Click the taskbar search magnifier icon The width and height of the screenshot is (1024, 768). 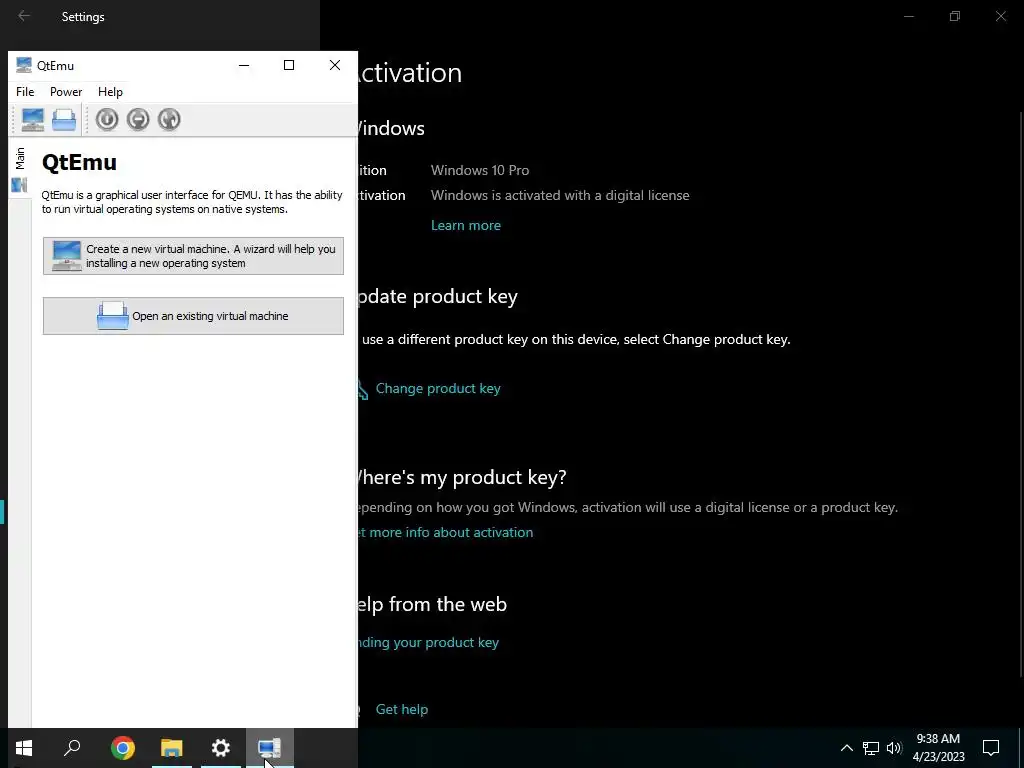tap(72, 748)
